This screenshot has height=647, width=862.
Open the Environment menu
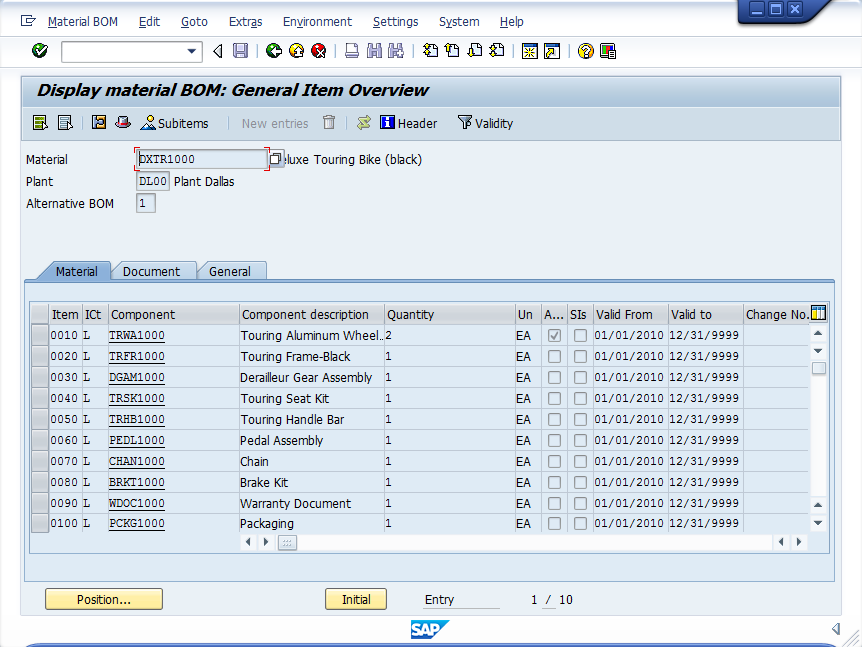click(x=317, y=21)
